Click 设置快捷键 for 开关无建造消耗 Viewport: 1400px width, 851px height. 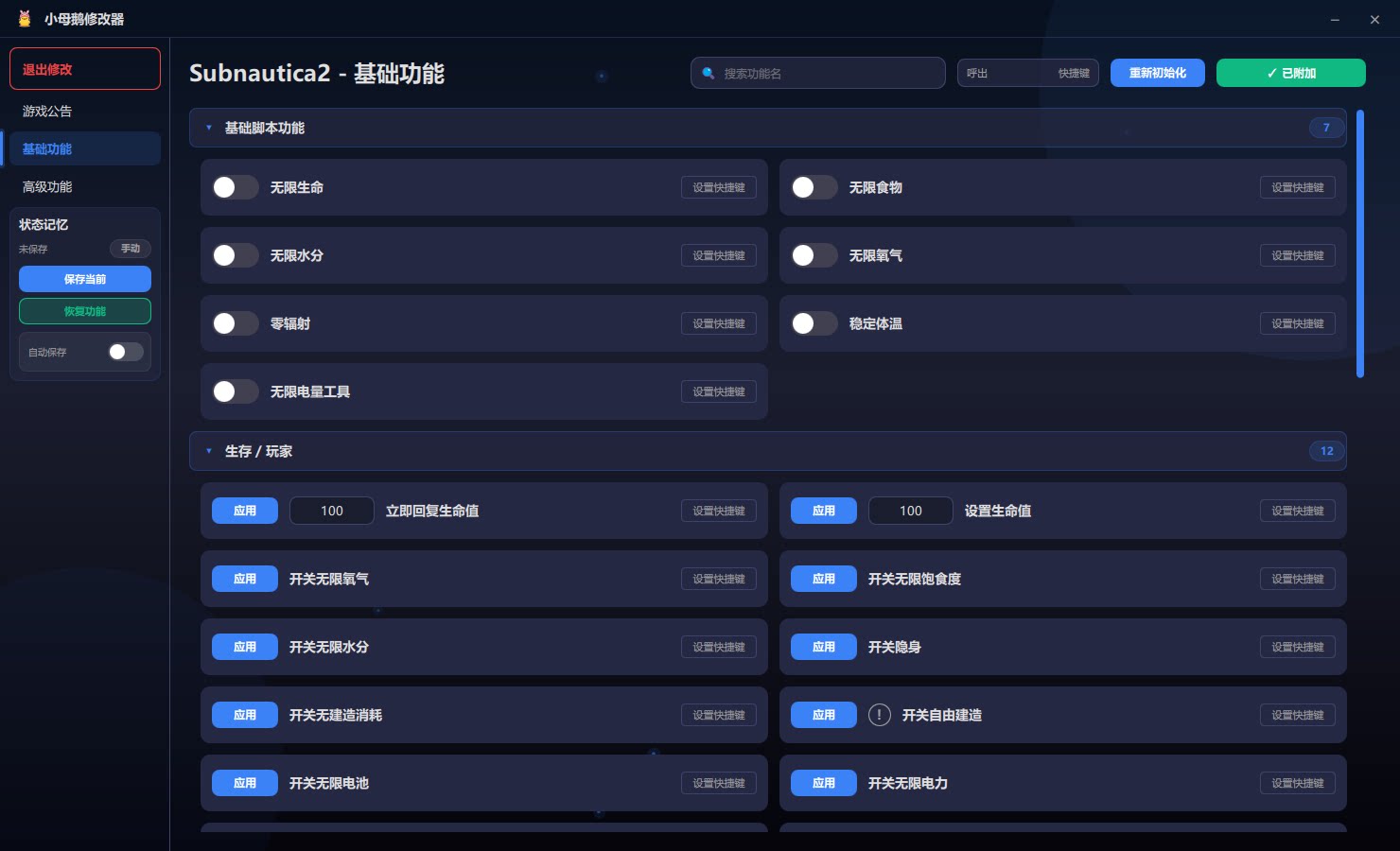(719, 715)
